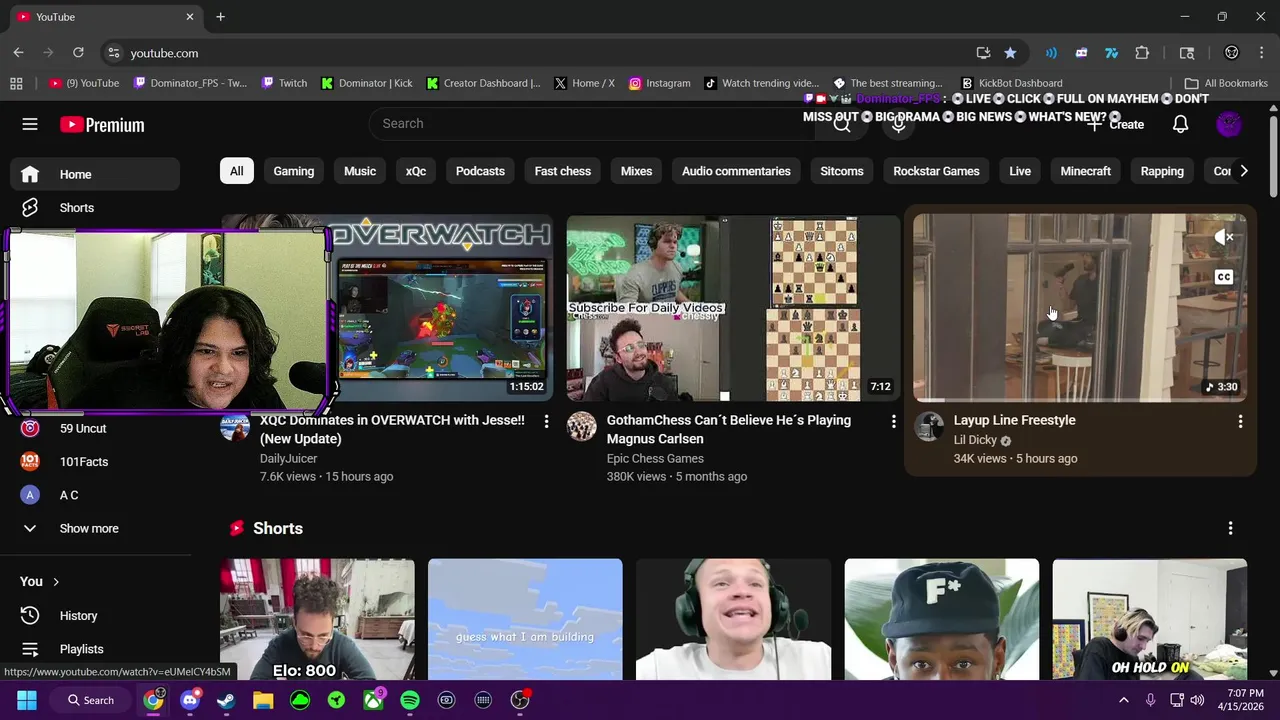Image resolution: width=1280 pixels, height=720 pixels.
Task: Open more options for GothamChess video
Action: pos(893,422)
